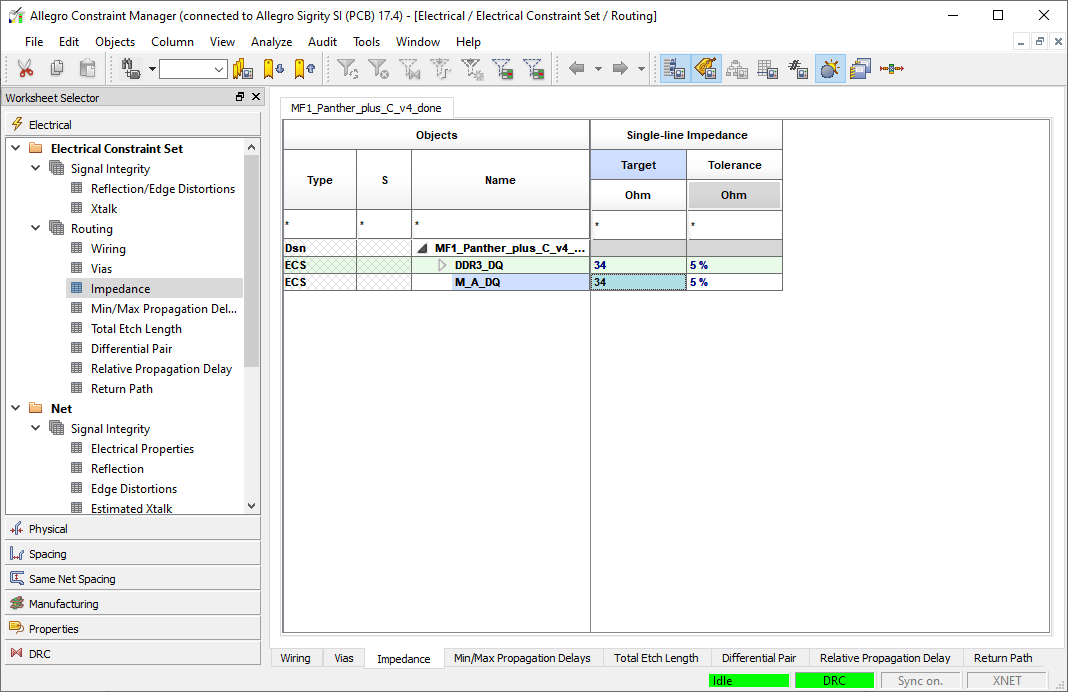Viewport: 1068px width, 692px height.
Task: Open the Spacing worksheet section
Action: (47, 554)
